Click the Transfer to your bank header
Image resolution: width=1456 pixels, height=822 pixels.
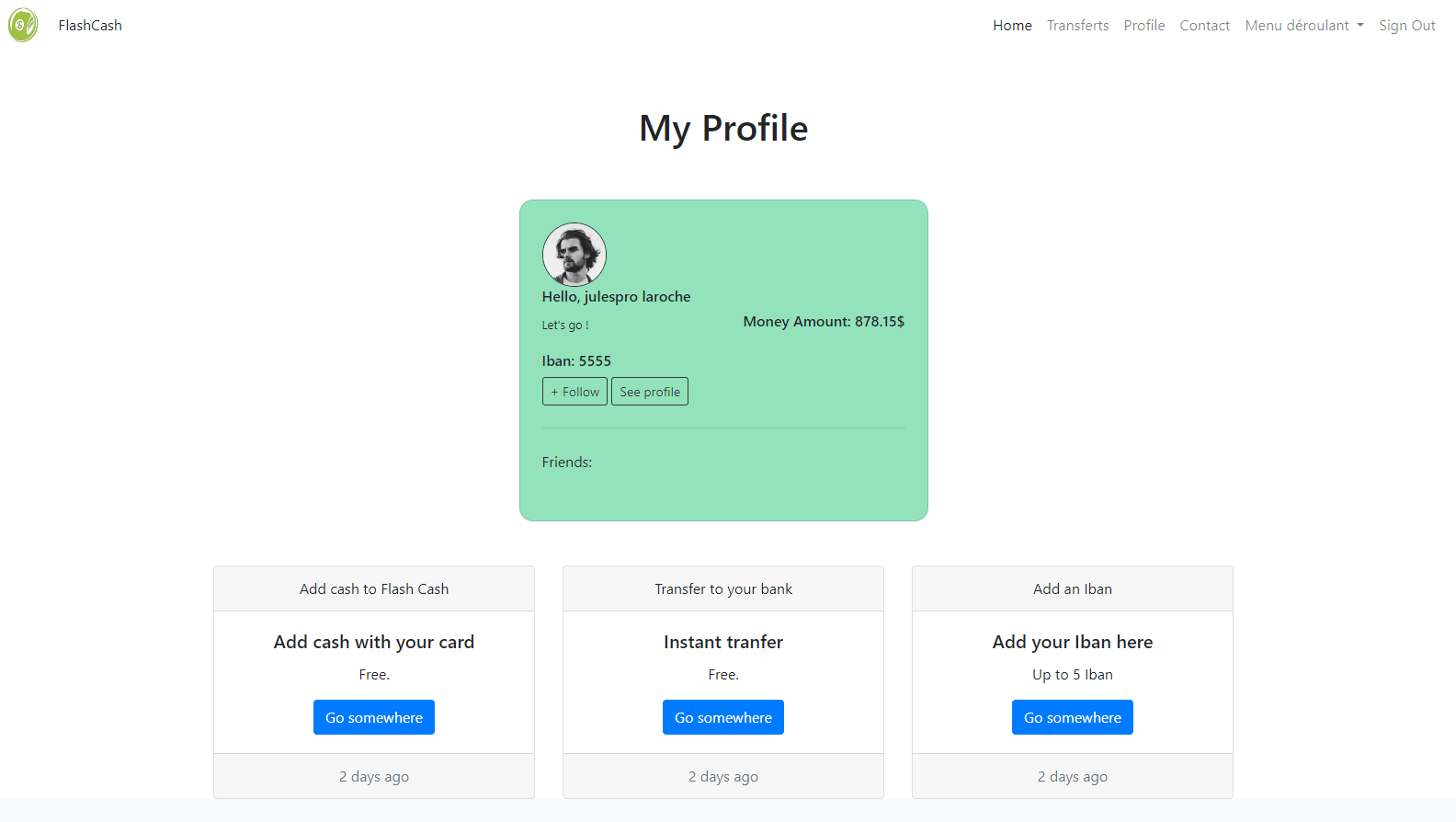coord(723,589)
